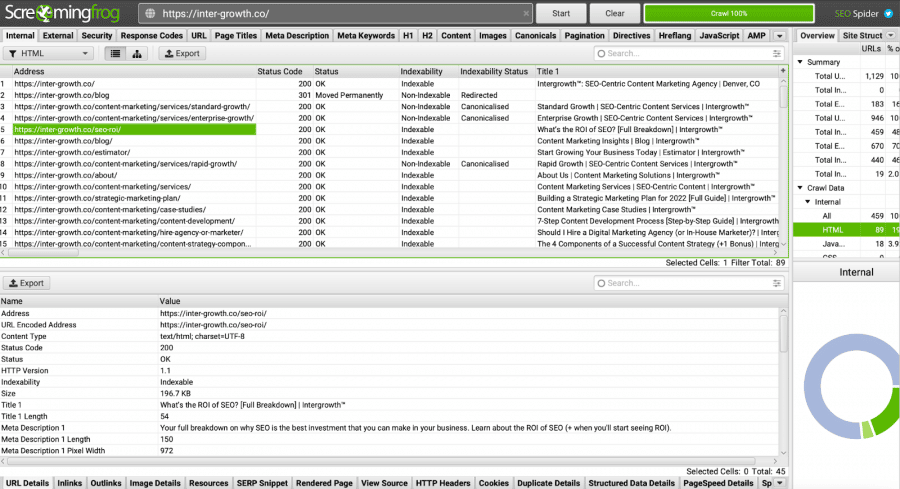Click the globe icon in URL bar
900x489 pixels.
pos(150,13)
